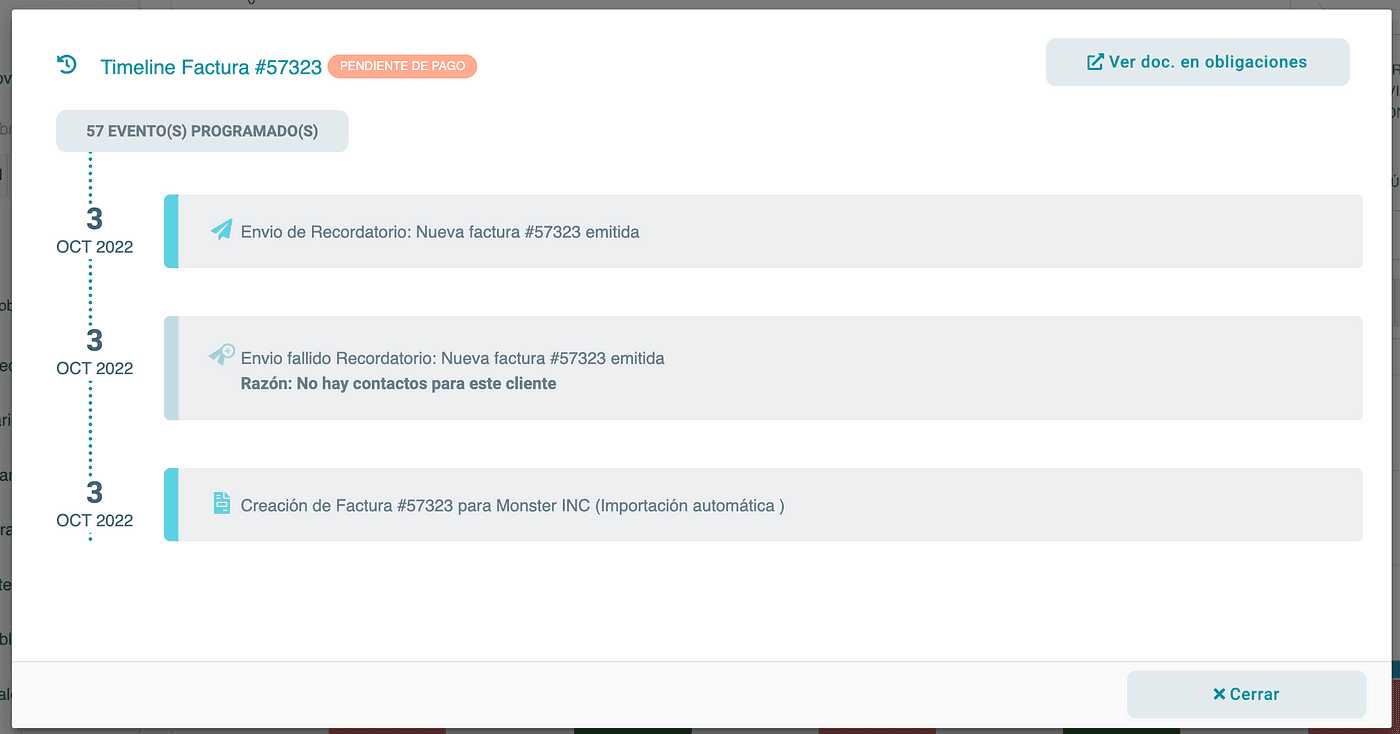Open the Creación de Factura #57323 event
Image resolution: width=1400 pixels, height=734 pixels.
point(763,505)
